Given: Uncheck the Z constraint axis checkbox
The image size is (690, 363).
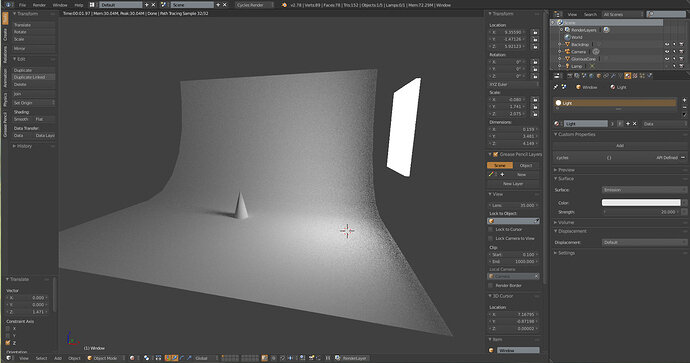Looking at the screenshot, I should tap(8, 342).
